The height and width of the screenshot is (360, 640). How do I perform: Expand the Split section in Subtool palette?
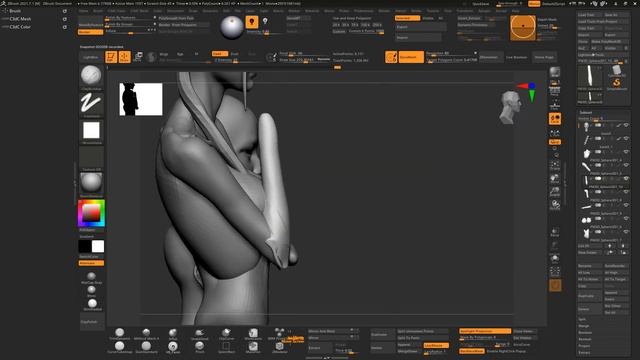[582, 319]
